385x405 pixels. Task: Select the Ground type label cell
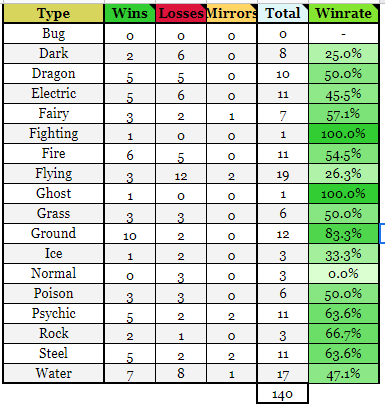click(53, 234)
